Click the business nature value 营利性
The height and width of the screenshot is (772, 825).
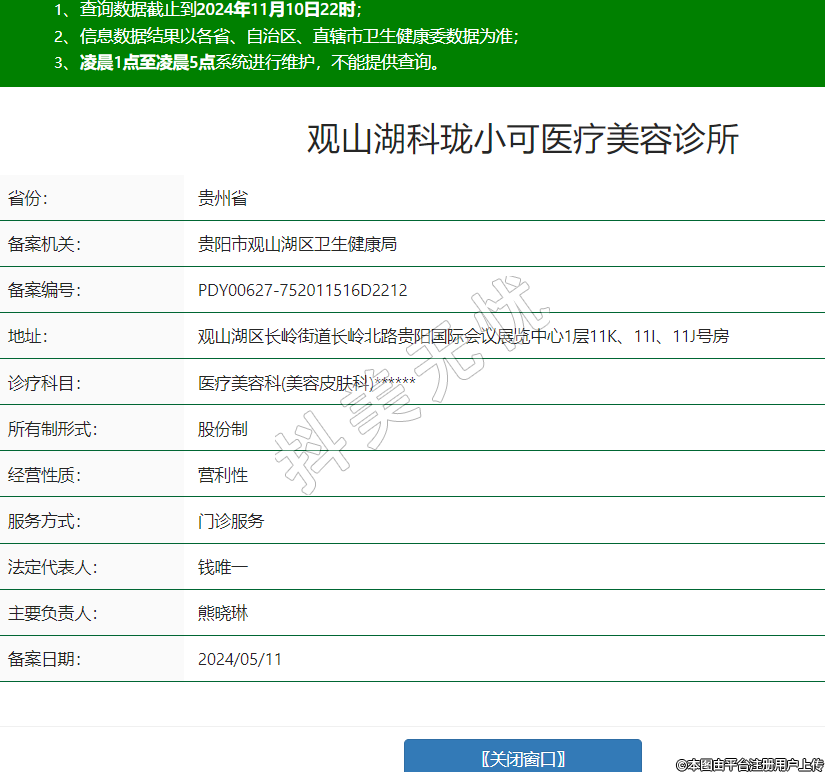(x=222, y=475)
